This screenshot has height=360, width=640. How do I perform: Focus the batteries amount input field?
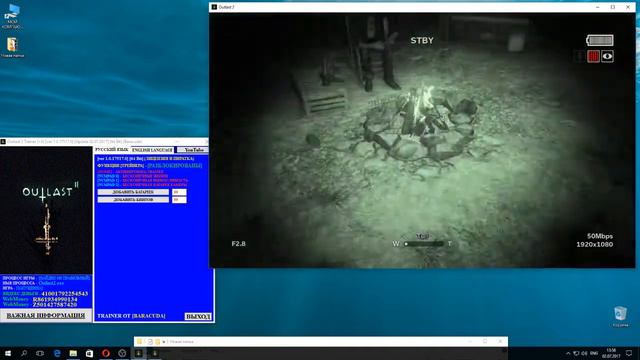pyautogui.click(x=179, y=192)
